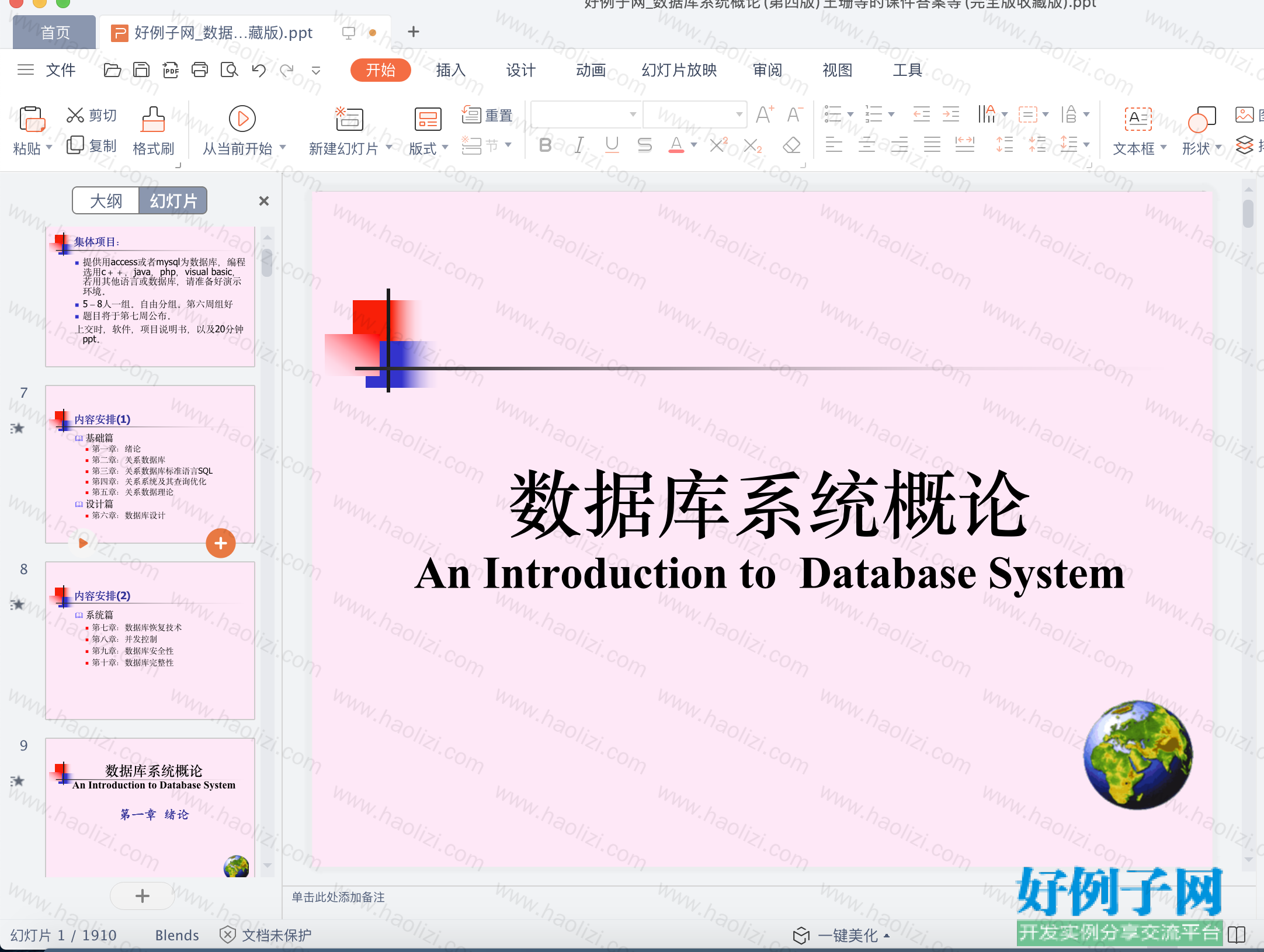Viewport: 1264px width, 952px height.
Task: Open the font name dropdown
Action: [x=633, y=114]
